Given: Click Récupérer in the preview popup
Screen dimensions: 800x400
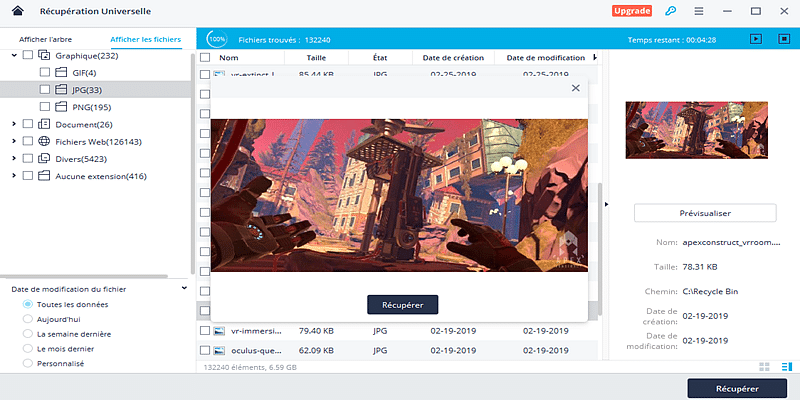Looking at the screenshot, I should (x=403, y=305).
